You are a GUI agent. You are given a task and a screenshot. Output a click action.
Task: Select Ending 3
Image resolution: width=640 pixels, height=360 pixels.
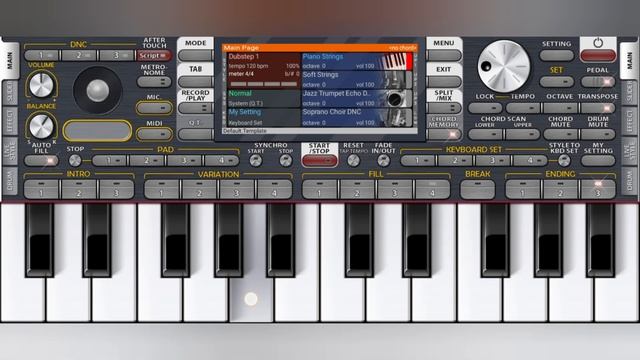point(598,189)
